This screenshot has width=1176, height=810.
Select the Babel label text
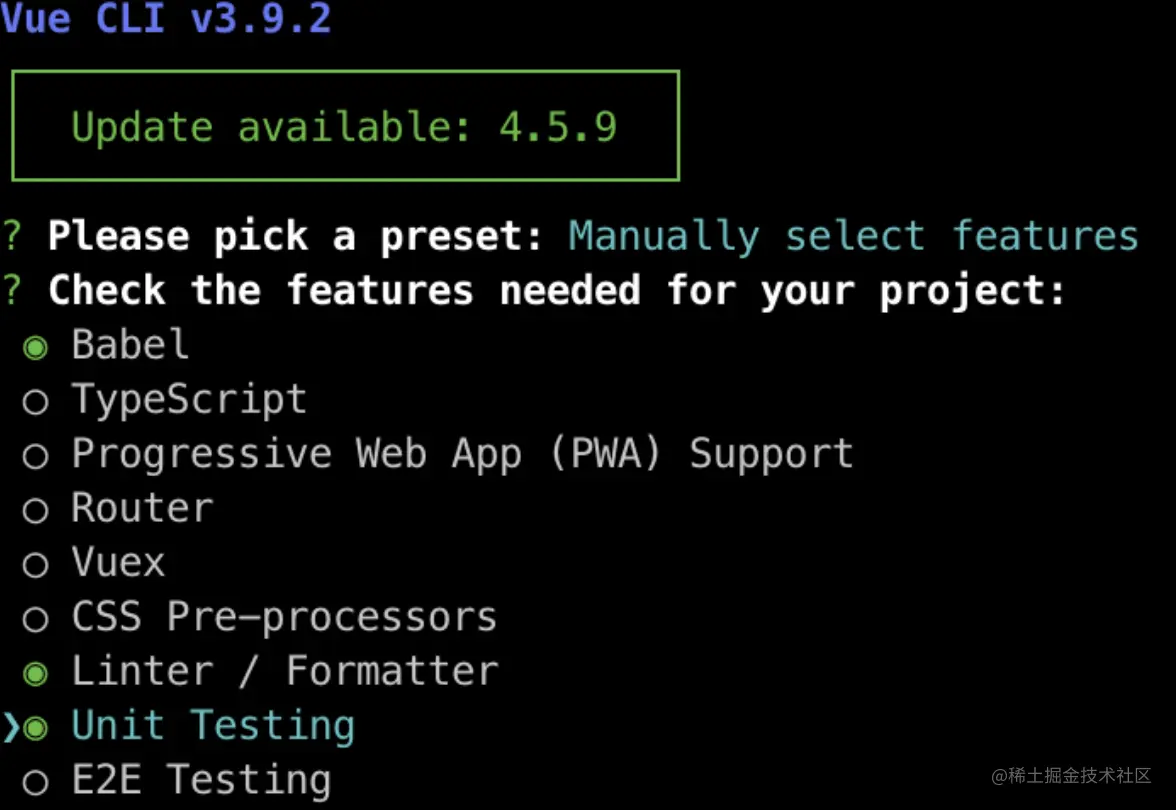130,345
